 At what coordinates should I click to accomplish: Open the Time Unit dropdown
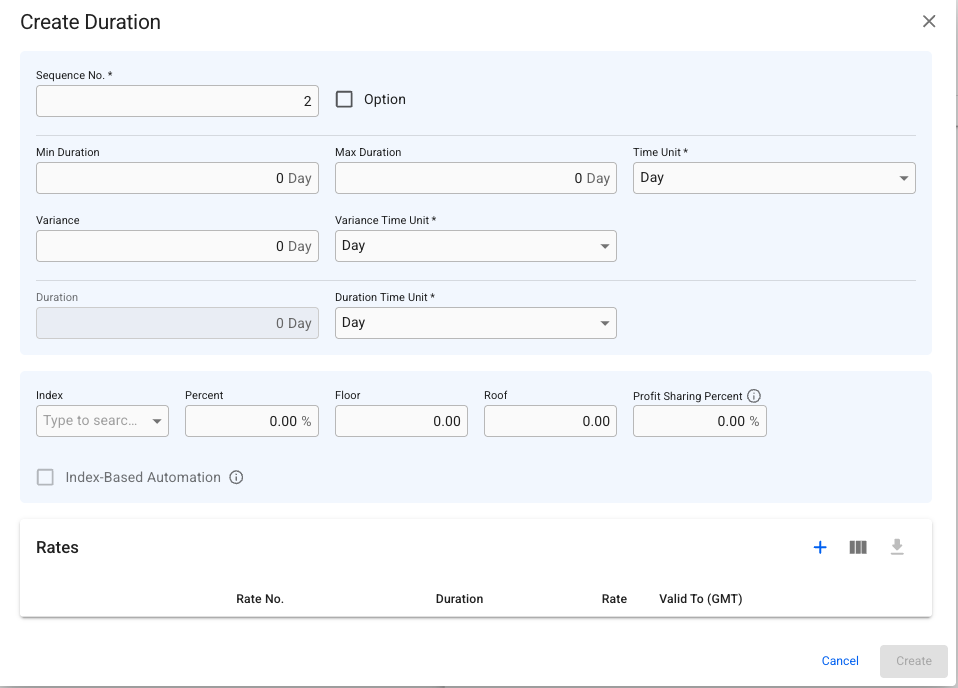(774, 178)
